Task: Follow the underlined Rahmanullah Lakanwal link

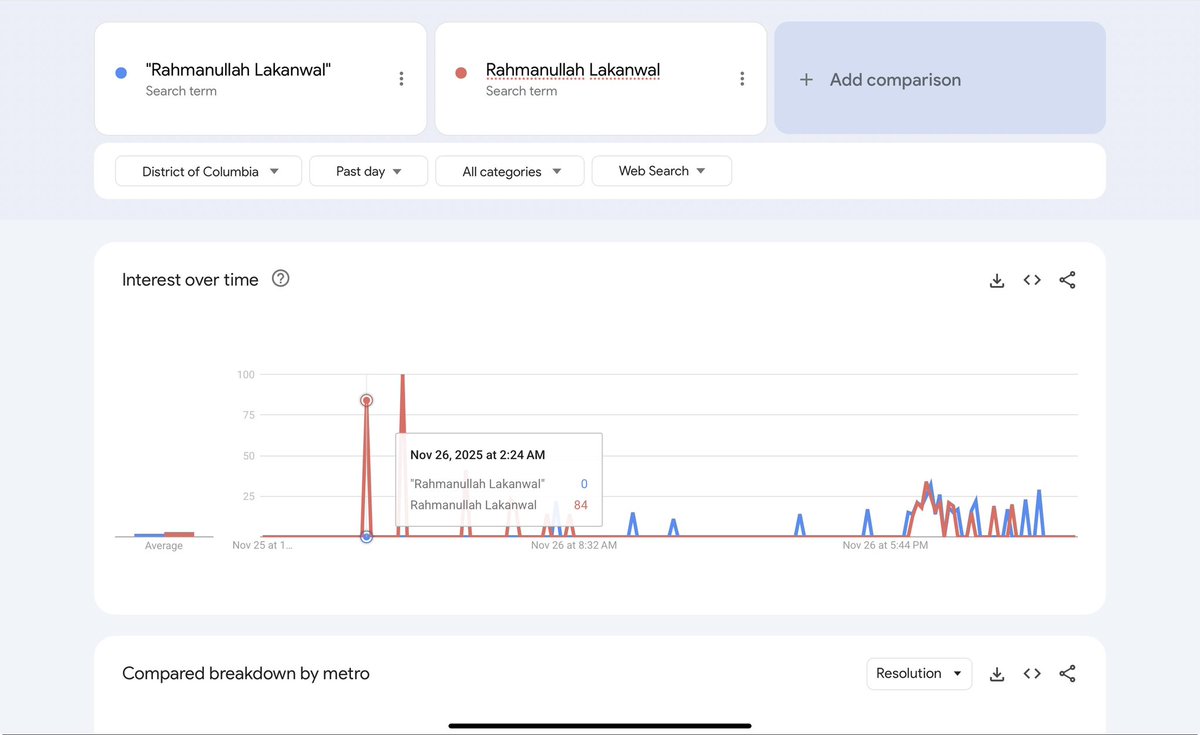Action: pyautogui.click(x=572, y=70)
